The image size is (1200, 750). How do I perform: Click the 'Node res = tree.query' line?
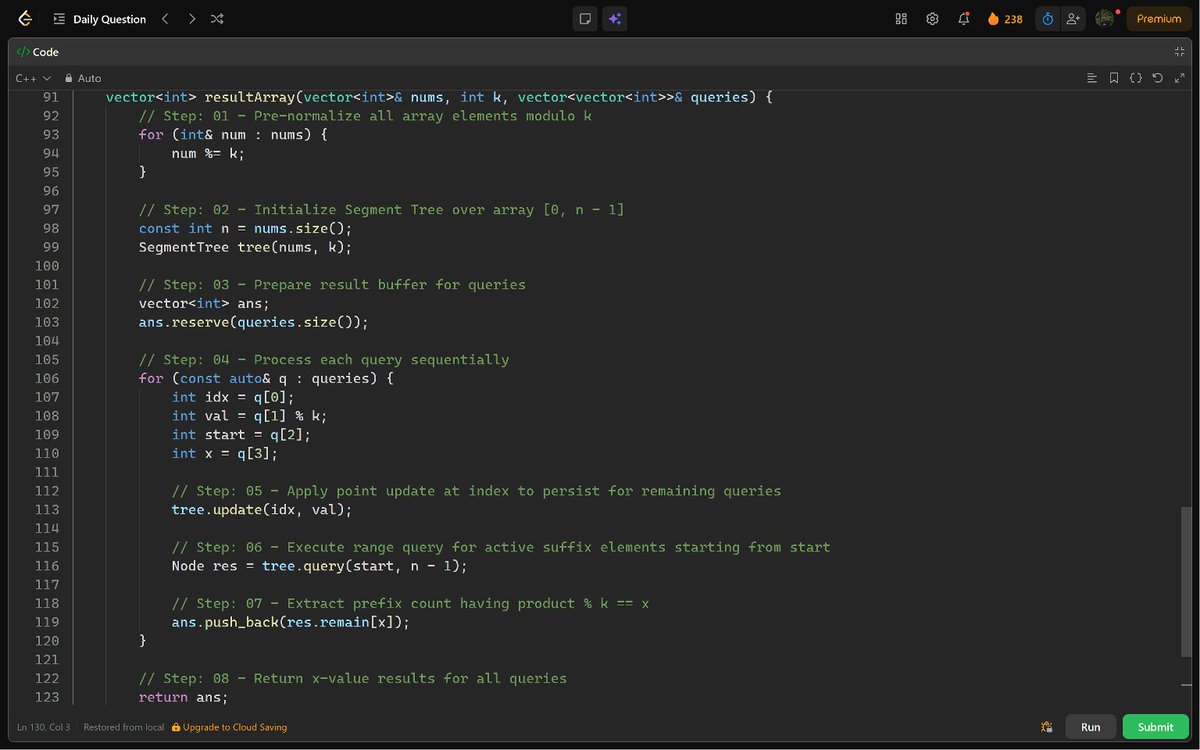(x=319, y=566)
